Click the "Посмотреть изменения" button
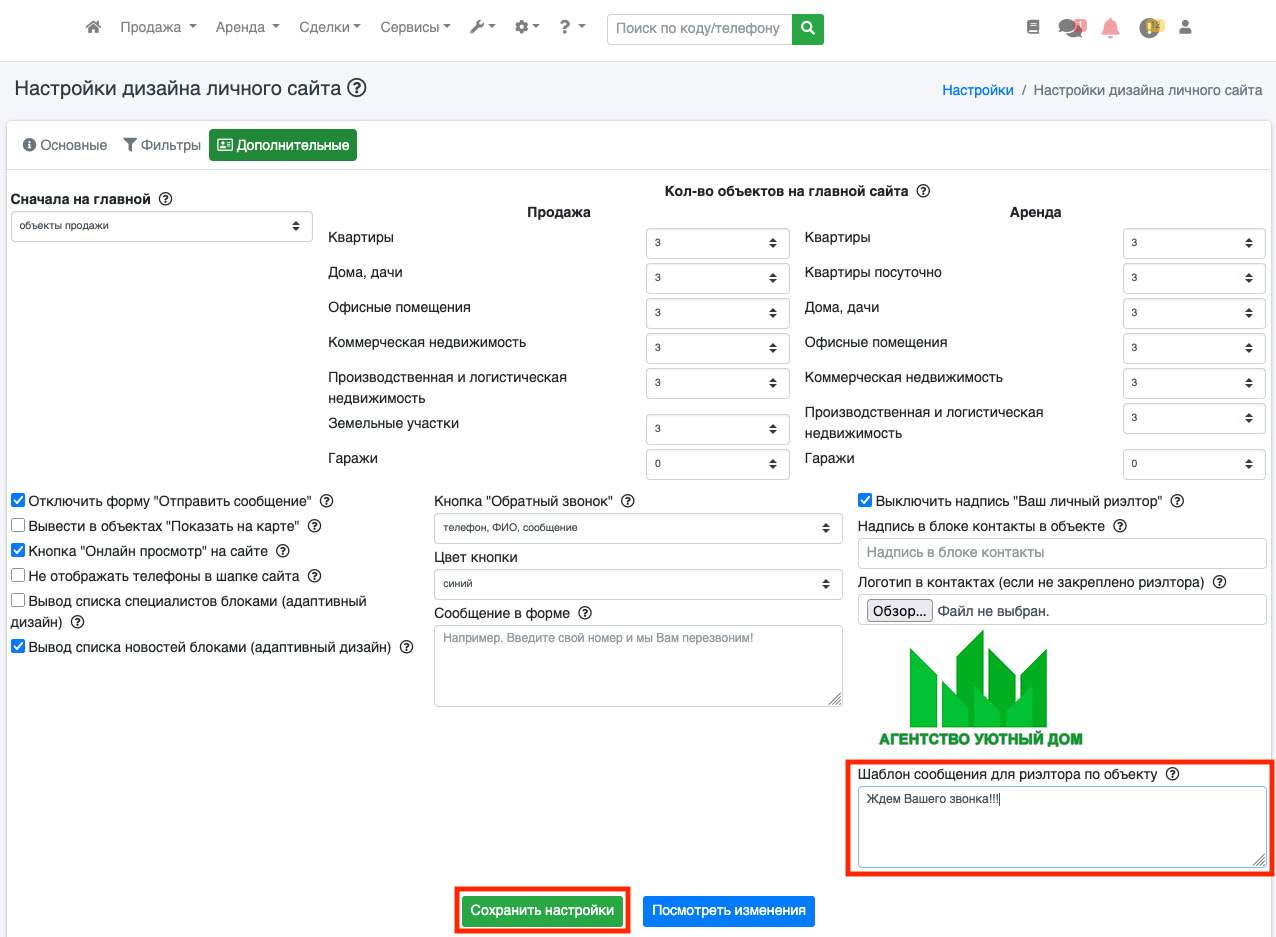The height and width of the screenshot is (937, 1276). coord(728,911)
